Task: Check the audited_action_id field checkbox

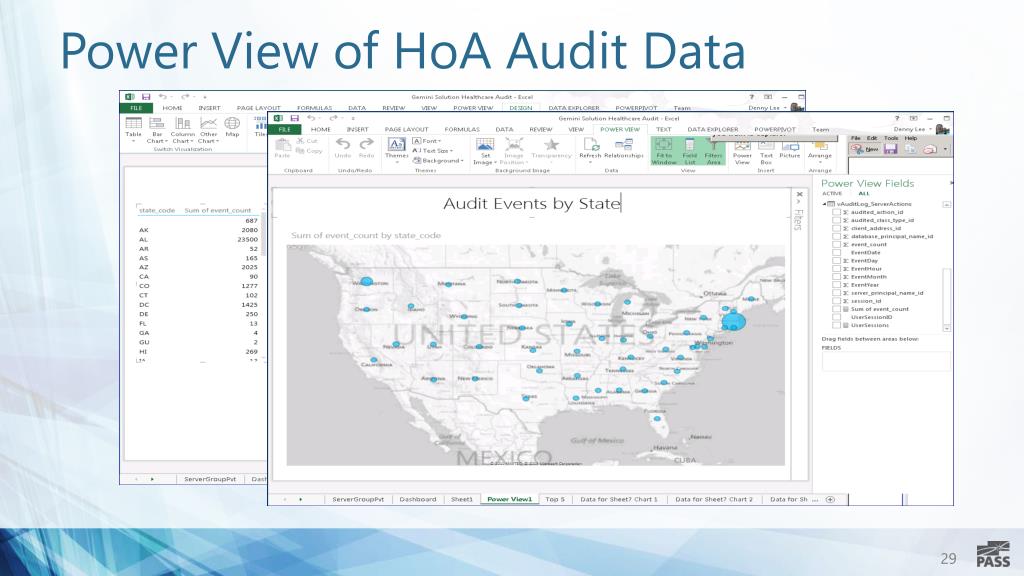Action: pos(836,212)
